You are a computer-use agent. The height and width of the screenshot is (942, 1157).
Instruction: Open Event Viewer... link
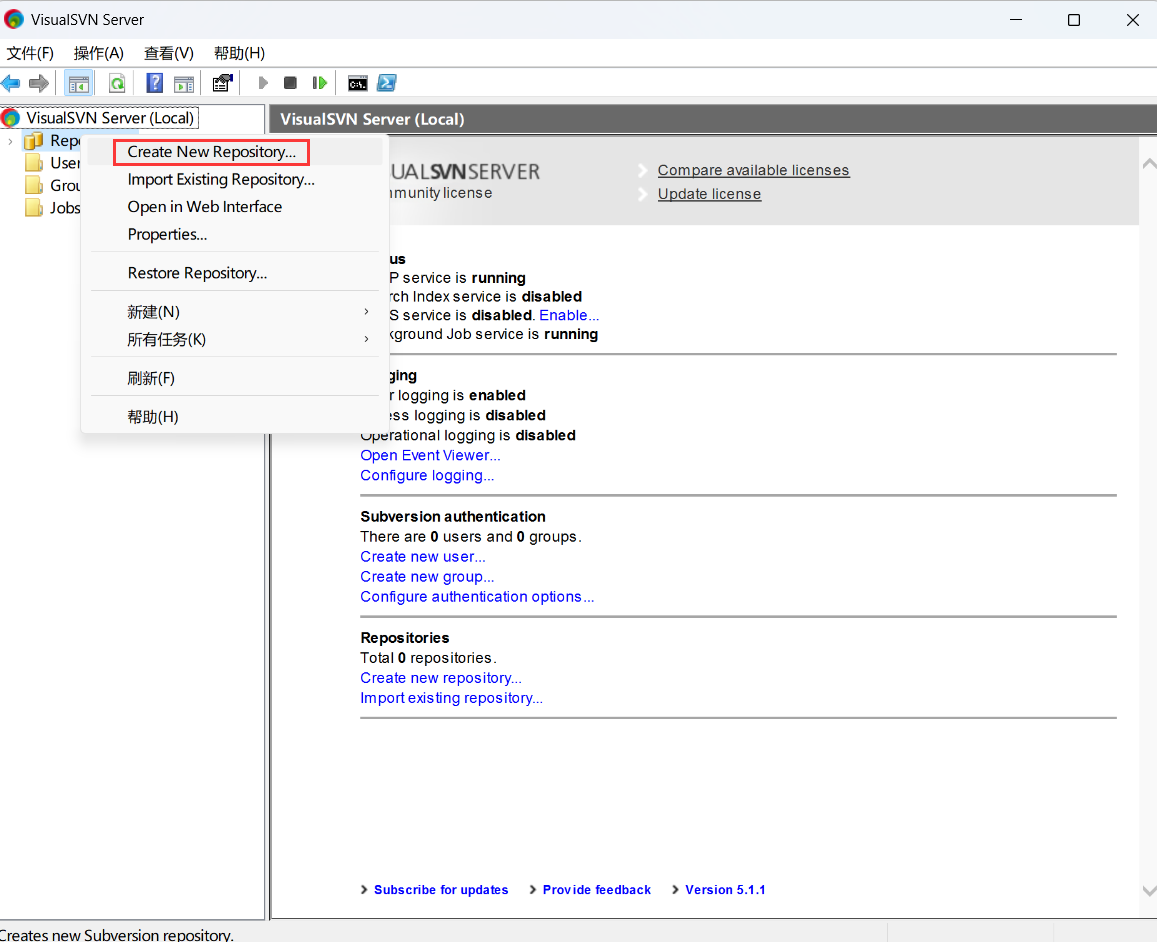430,455
